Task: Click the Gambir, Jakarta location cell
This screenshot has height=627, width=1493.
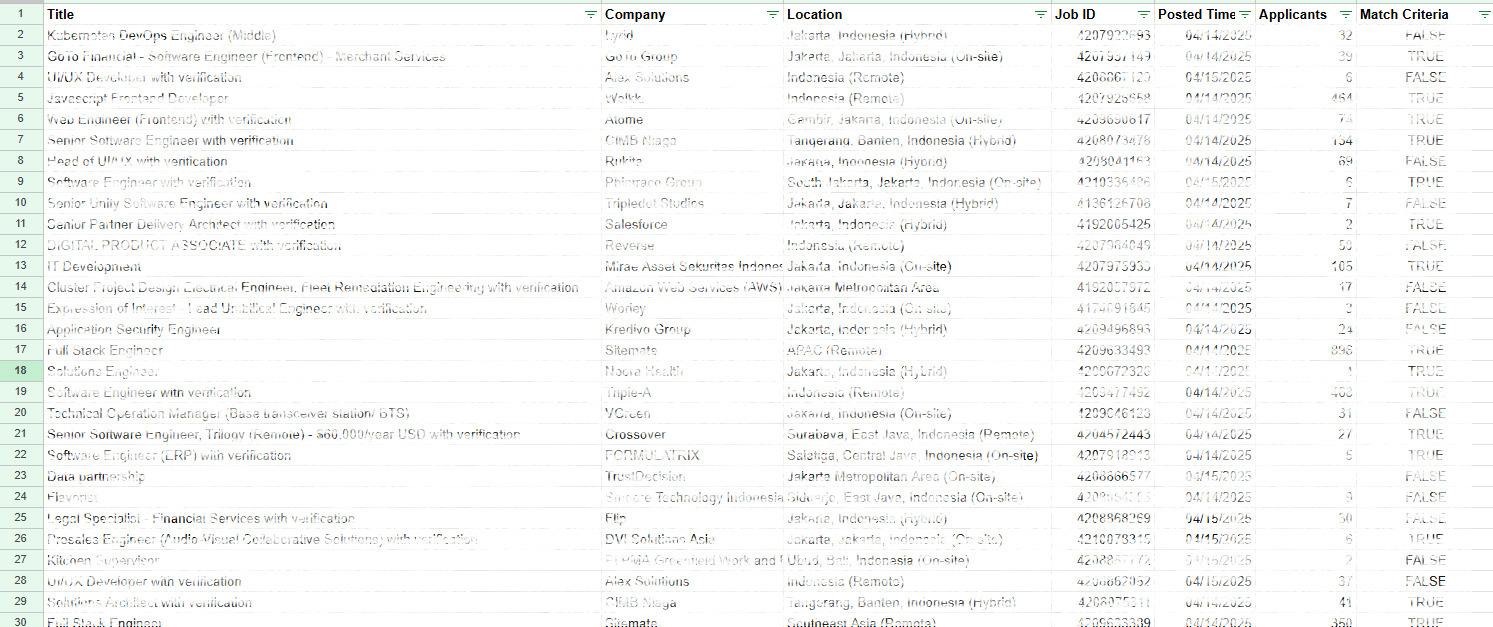Action: [917, 119]
